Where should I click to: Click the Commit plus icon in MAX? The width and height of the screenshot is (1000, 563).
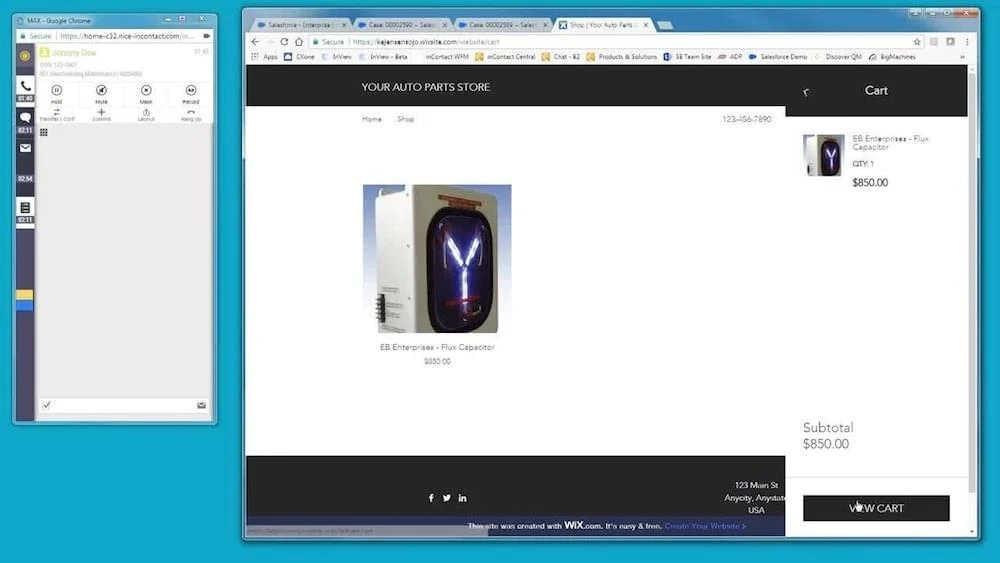(x=101, y=115)
